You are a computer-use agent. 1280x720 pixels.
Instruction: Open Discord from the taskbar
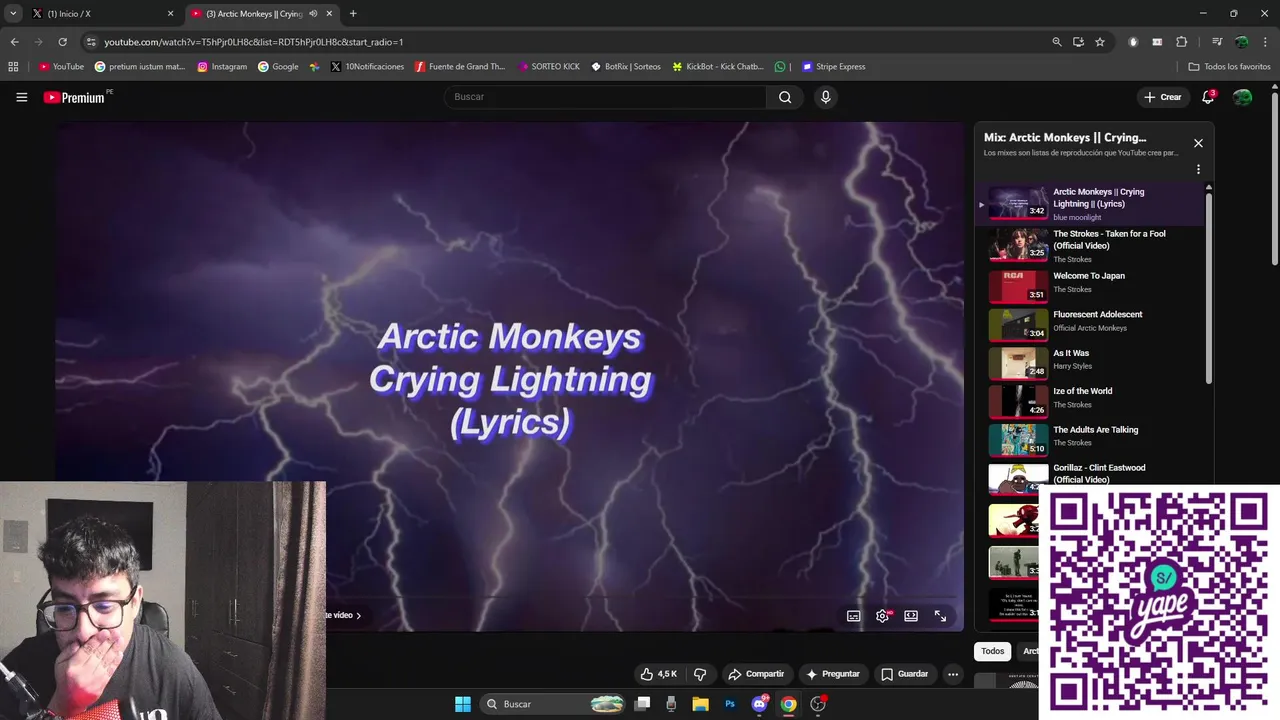coord(759,704)
